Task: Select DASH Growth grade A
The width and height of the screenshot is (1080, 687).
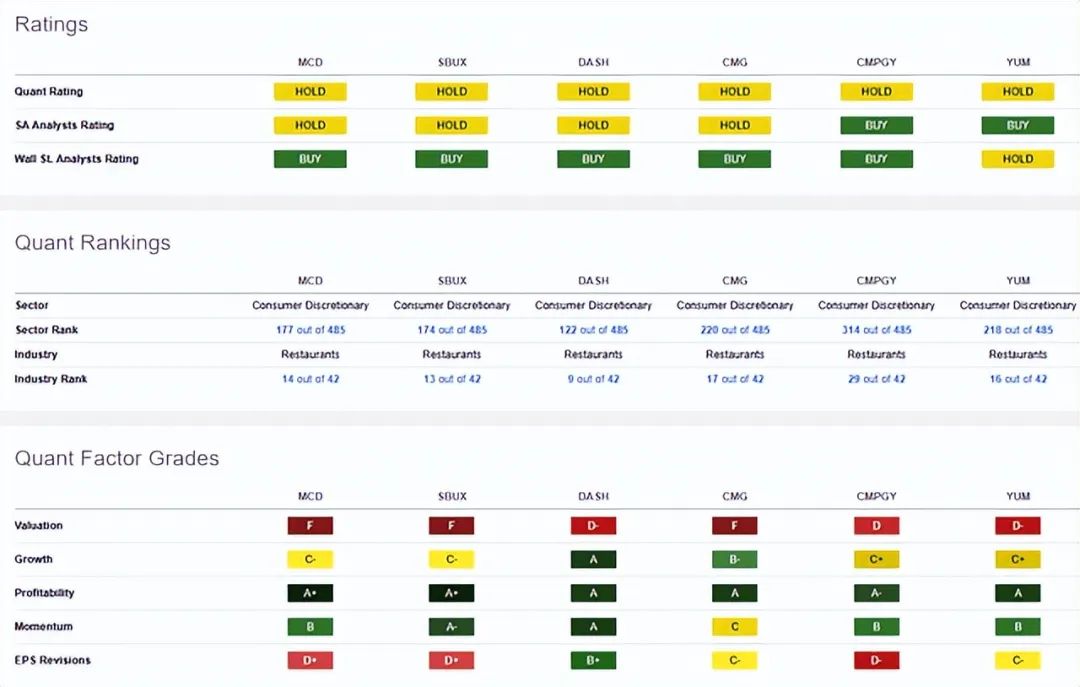Action: [x=593, y=560]
